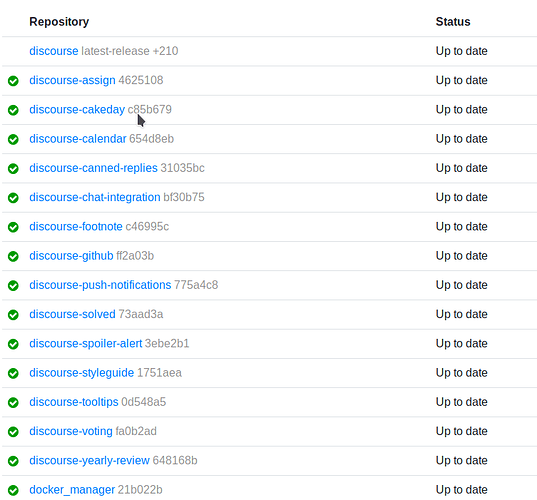Click green checkmark beside discourse-github
Screen dimensions: 537x500
click(13, 256)
